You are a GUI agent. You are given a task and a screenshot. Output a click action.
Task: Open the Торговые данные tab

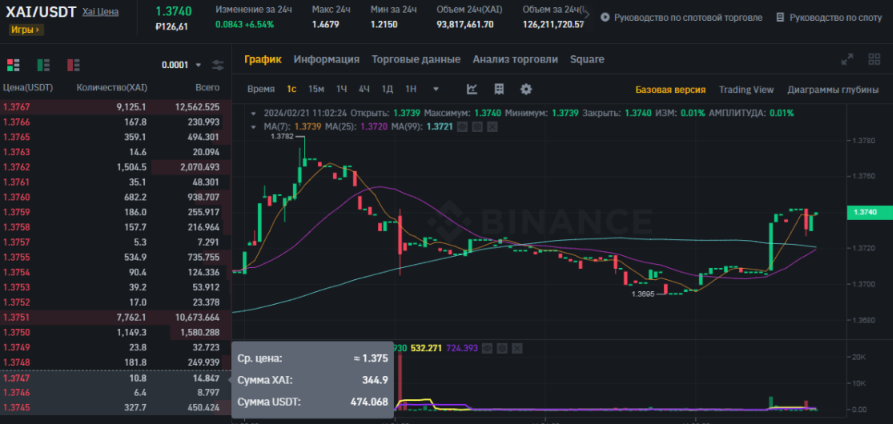click(x=416, y=59)
